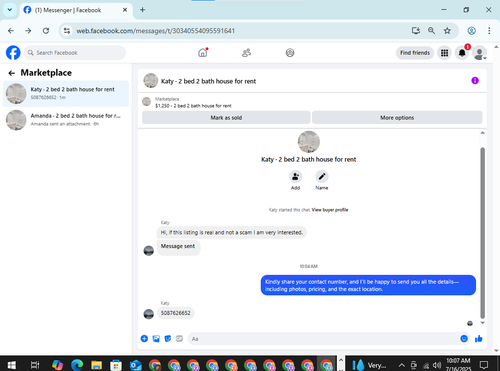Screen dimensions: 500x371
Task: Open the Facebook logo home link
Action: [x=13, y=53]
